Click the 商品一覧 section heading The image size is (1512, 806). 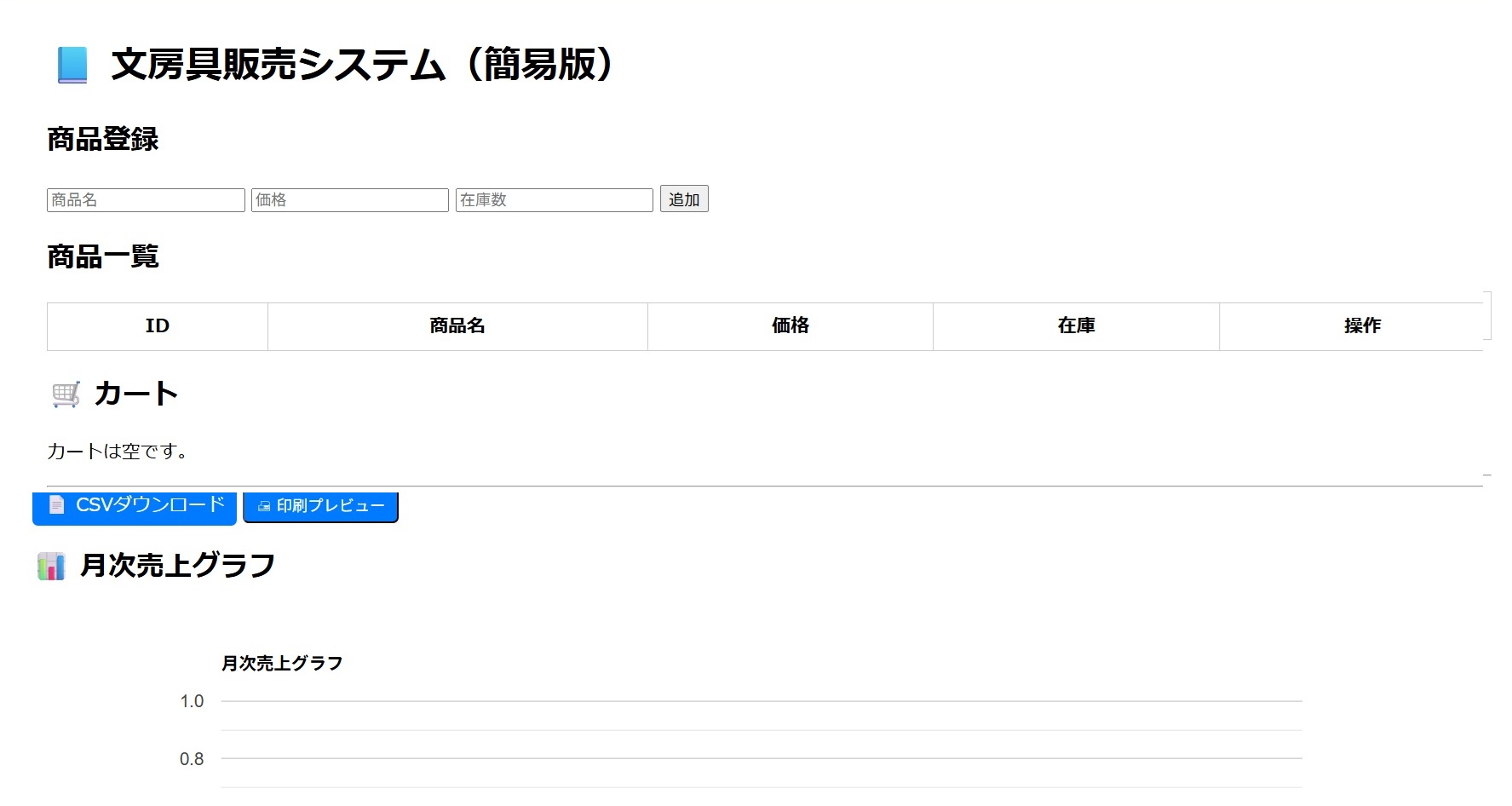click(103, 256)
